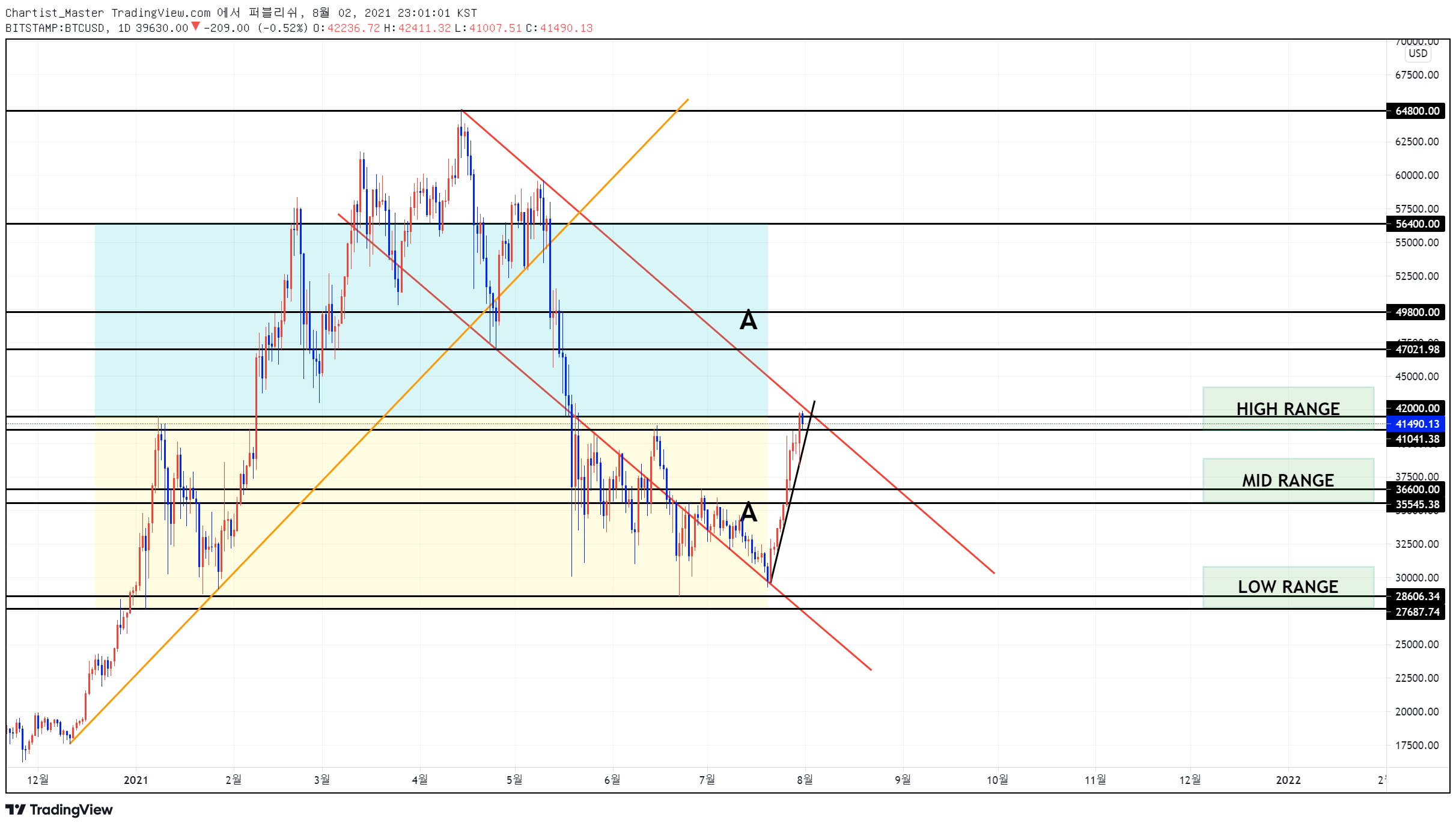Select the MID RANGE box
Screen dimensions: 1456x826
point(1288,480)
